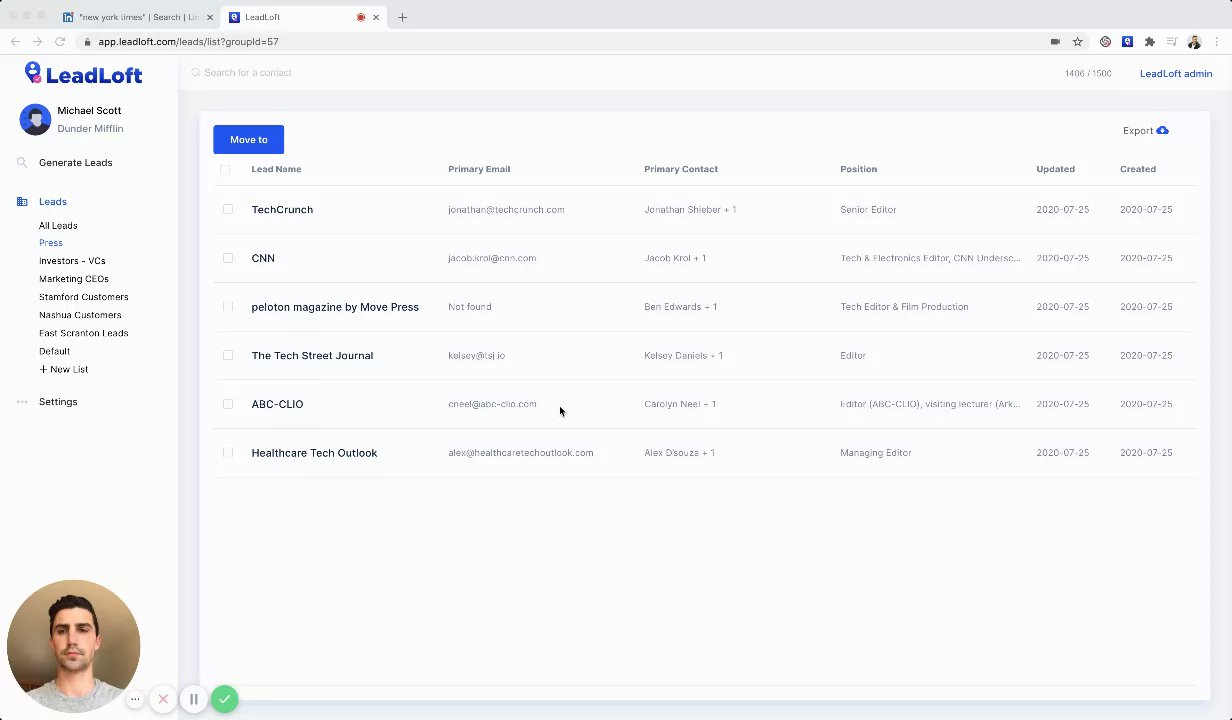The height and width of the screenshot is (720, 1232).
Task: Open the CNN lead
Action: pos(263,258)
